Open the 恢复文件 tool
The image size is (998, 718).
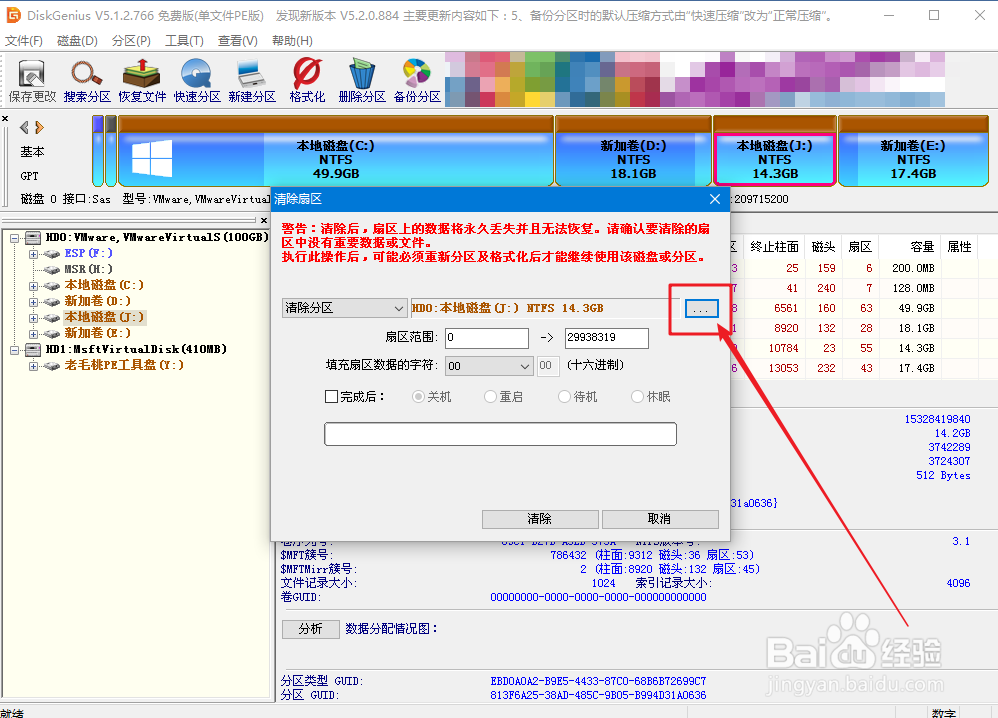pos(141,80)
